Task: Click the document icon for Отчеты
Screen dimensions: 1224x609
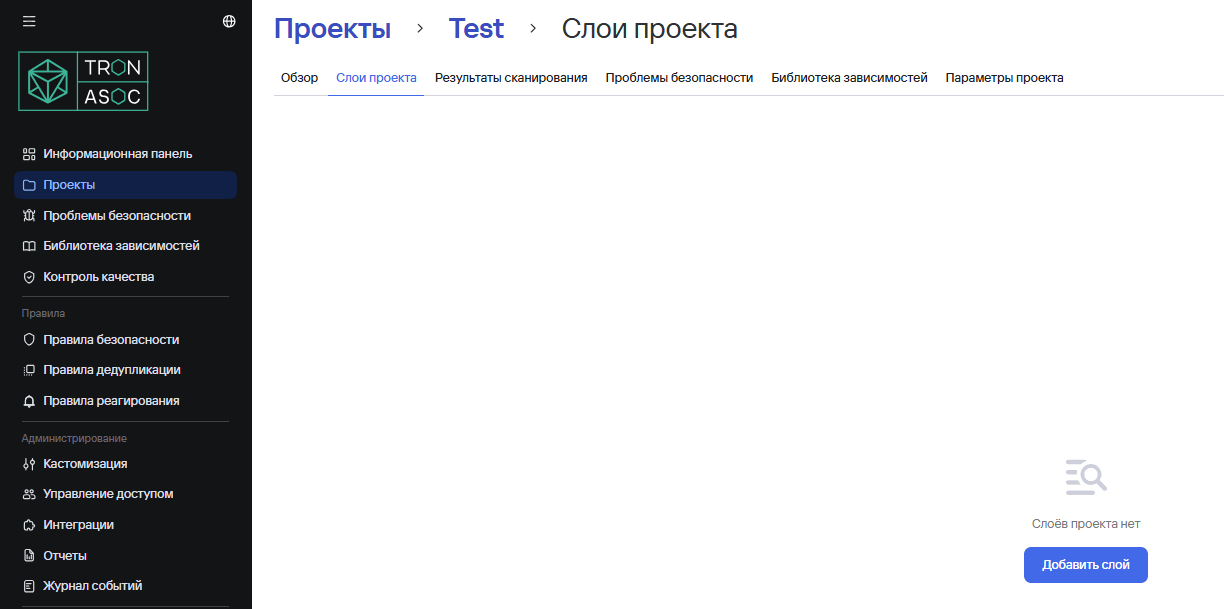Action: pyautogui.click(x=28, y=555)
